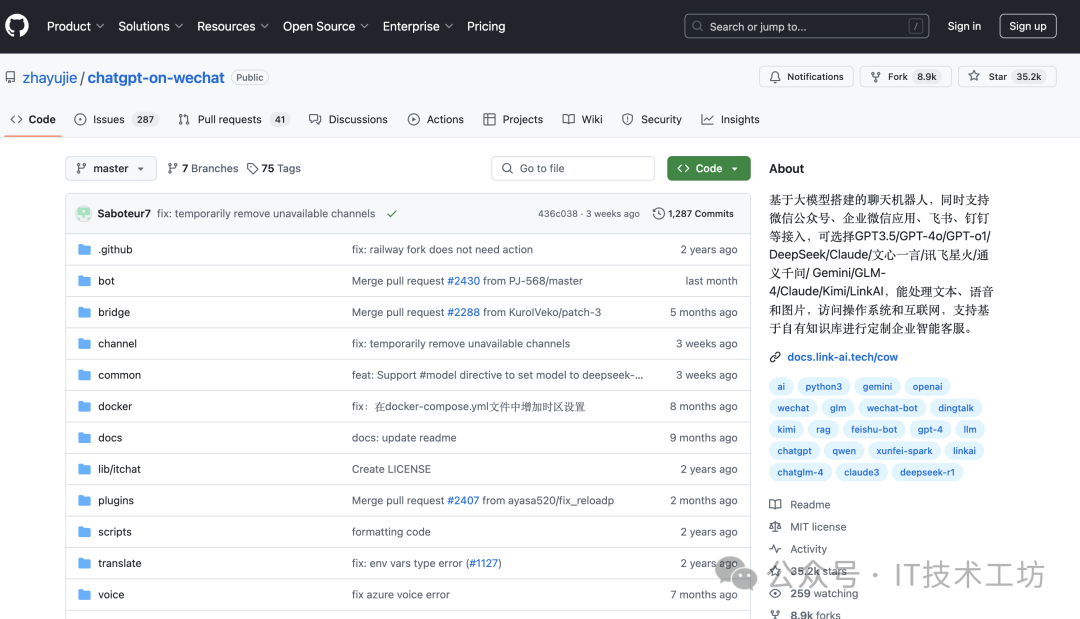The image size is (1080, 619).
Task: Expand the Enterprise menu
Action: click(417, 26)
